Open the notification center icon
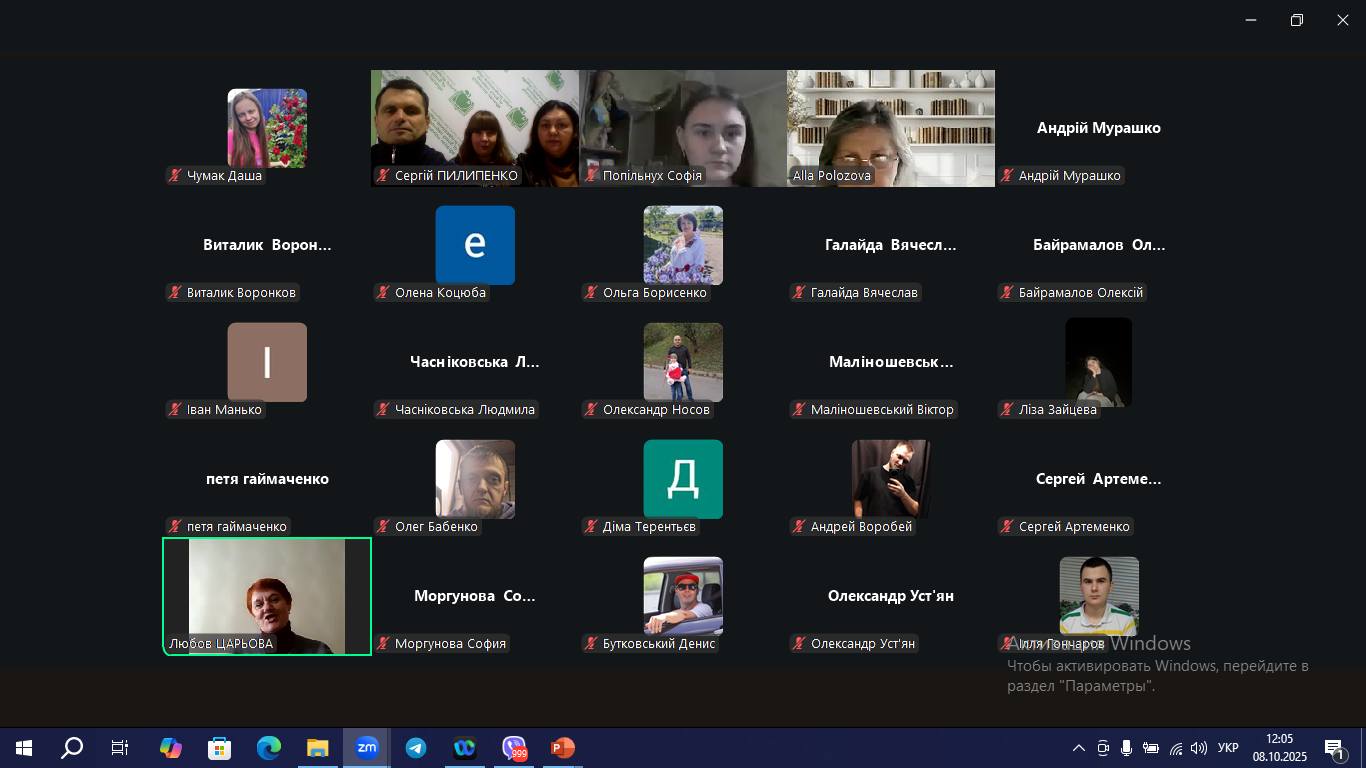 point(1334,748)
